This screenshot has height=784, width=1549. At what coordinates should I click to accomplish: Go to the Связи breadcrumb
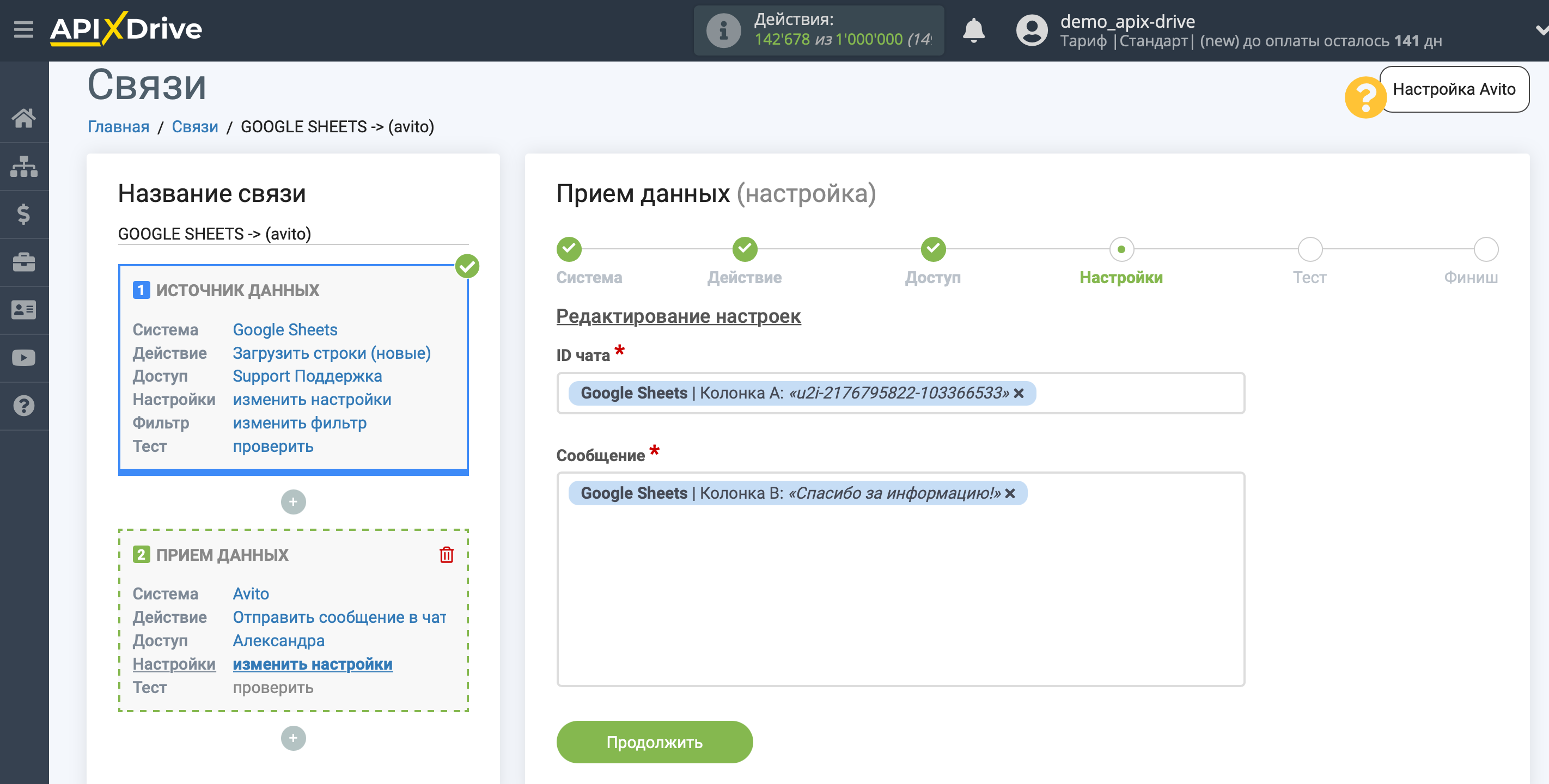[195, 126]
